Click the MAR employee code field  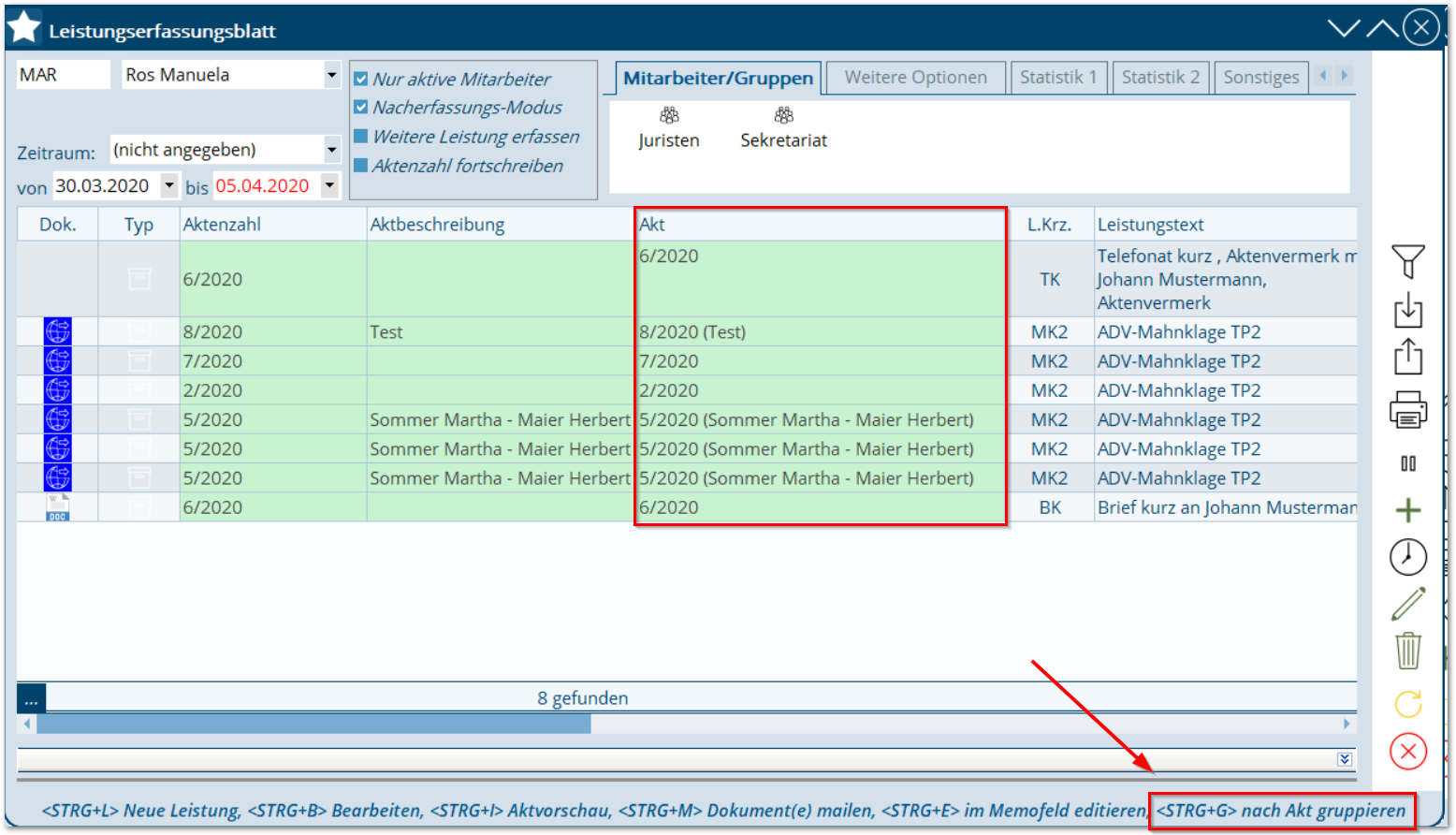63,75
